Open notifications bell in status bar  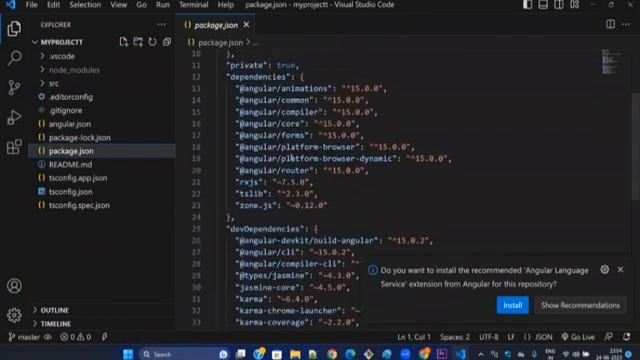tap(627, 337)
